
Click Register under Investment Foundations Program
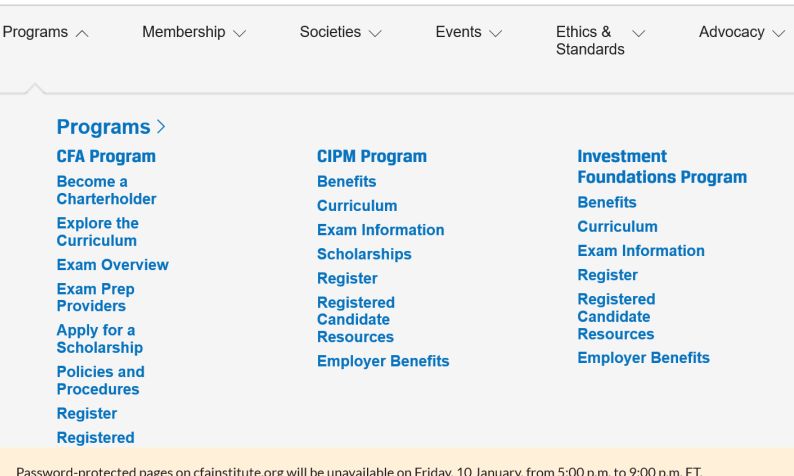[x=607, y=275]
